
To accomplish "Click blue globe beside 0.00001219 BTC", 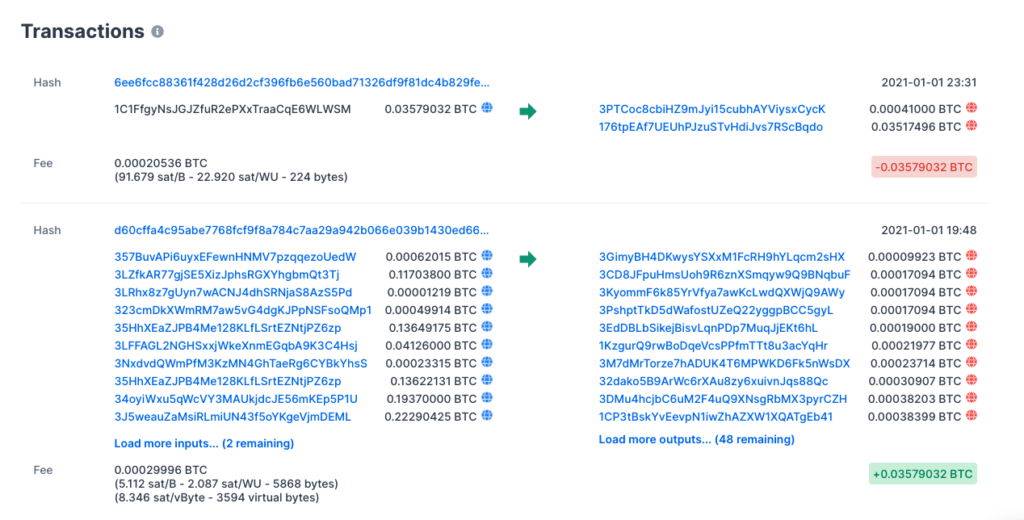I will pyautogui.click(x=487, y=291).
